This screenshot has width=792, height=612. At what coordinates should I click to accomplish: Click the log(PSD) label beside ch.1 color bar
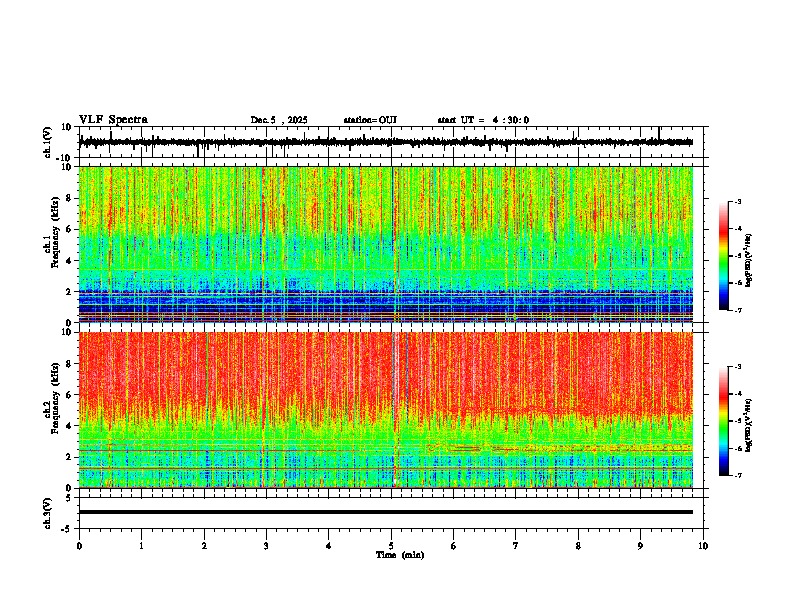(x=749, y=260)
